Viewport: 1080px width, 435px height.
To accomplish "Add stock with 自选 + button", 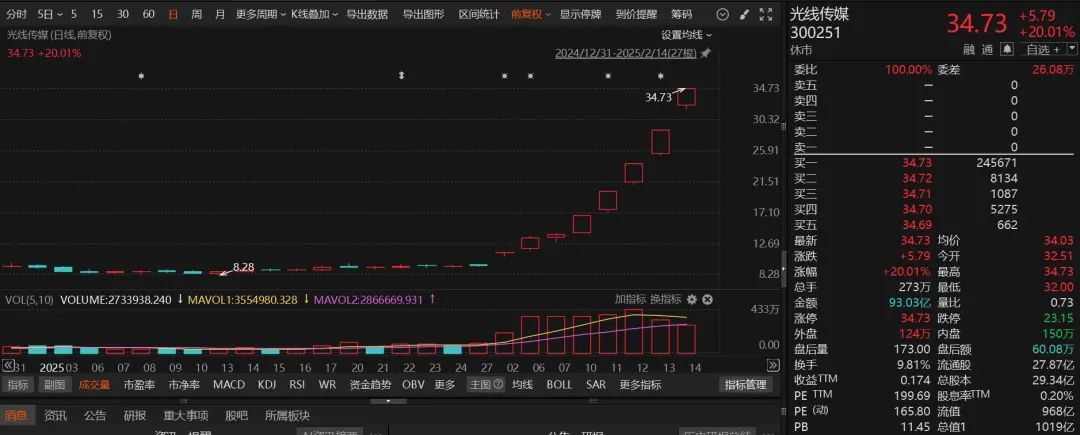I will pos(1042,49).
